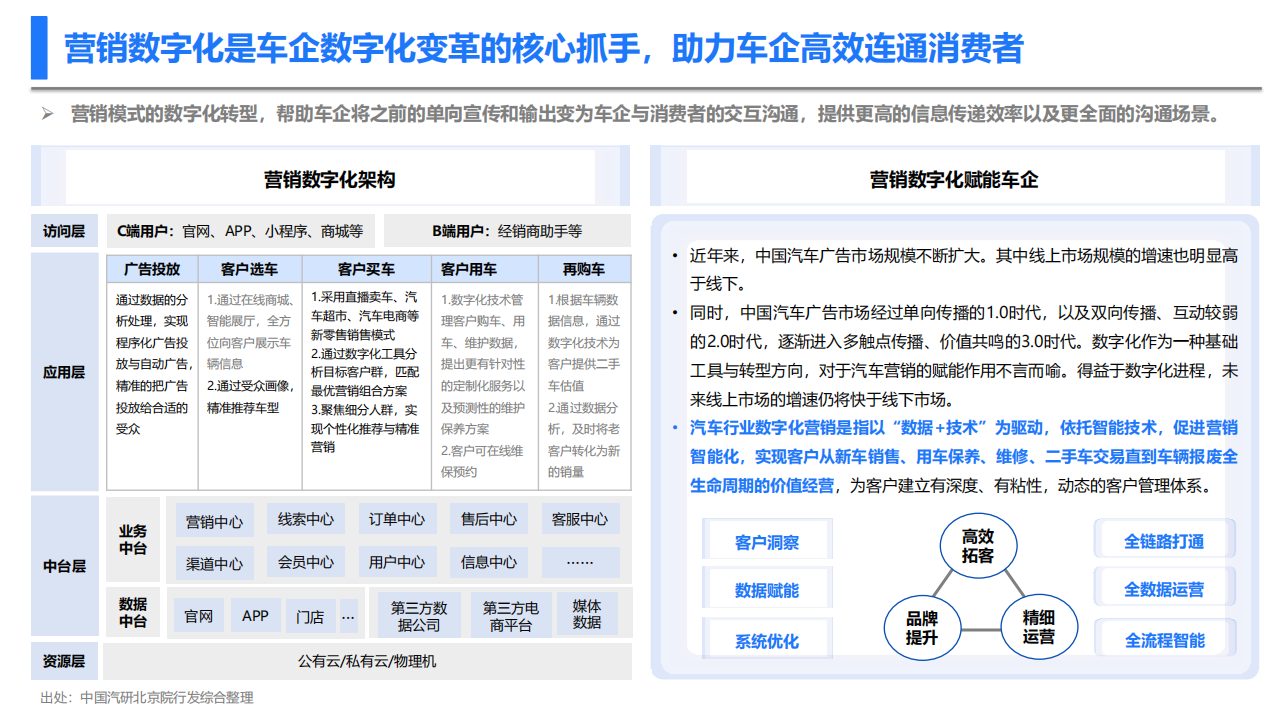The image size is (1280, 720).
Task: Click the 广告投放 description cell
Action: click(x=152, y=386)
